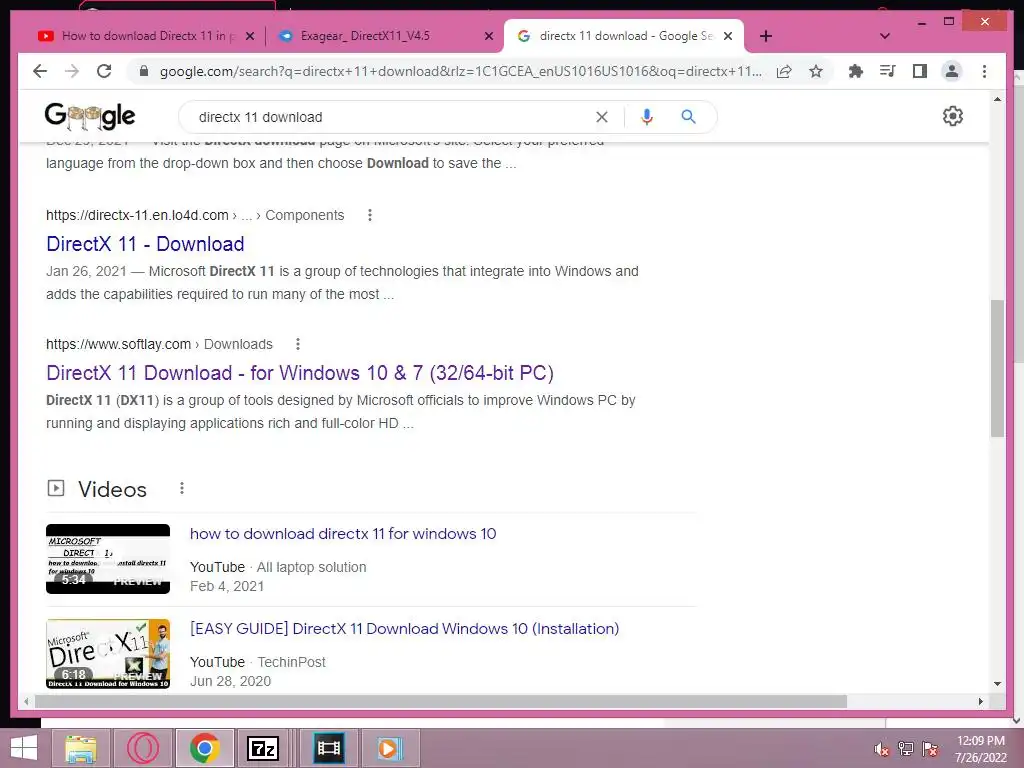The width and height of the screenshot is (1024, 768).
Task: Open media controls icon in toolbar
Action: pos(888,71)
